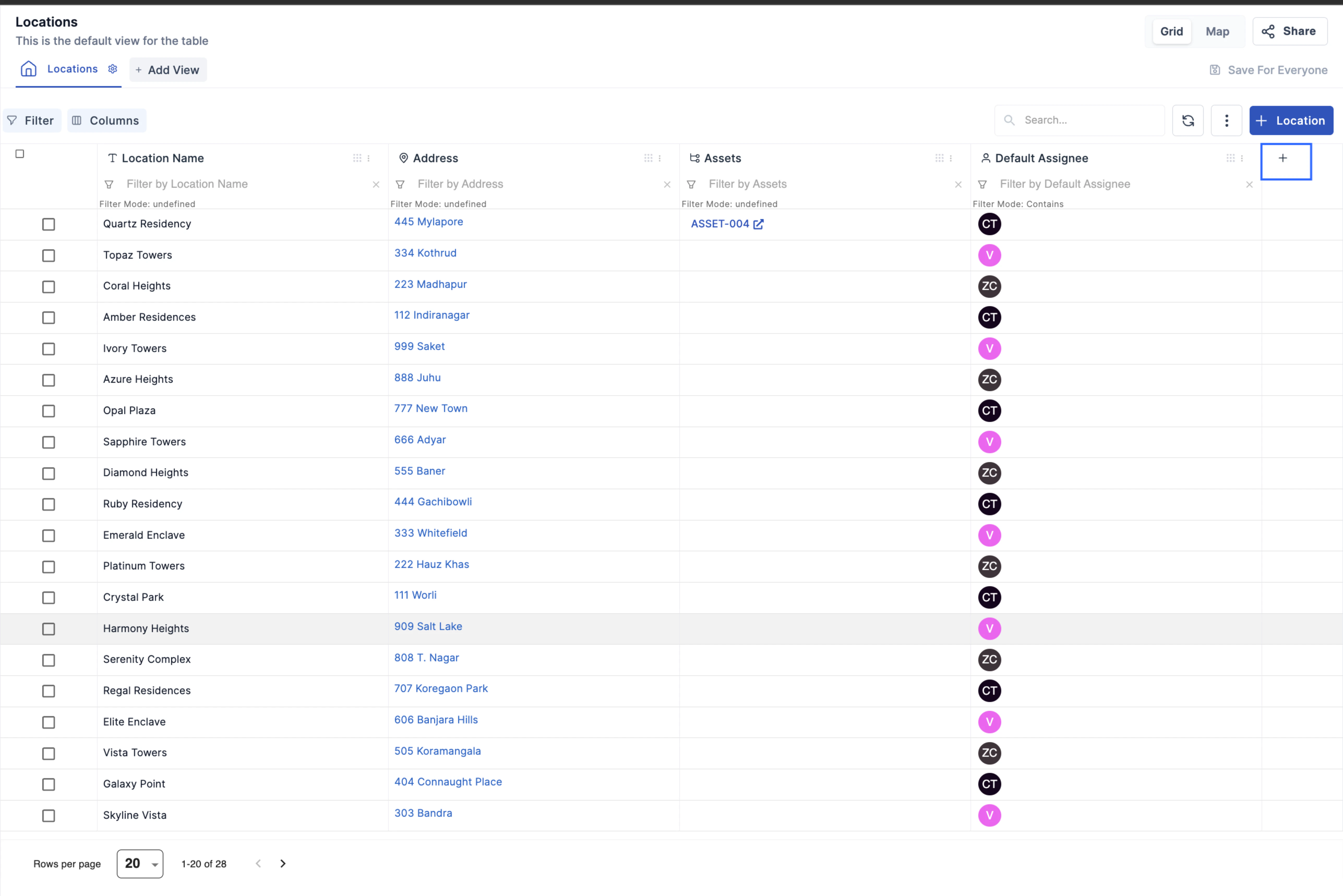Open ASSET-004 external link icon
1343x896 pixels.
pos(758,224)
